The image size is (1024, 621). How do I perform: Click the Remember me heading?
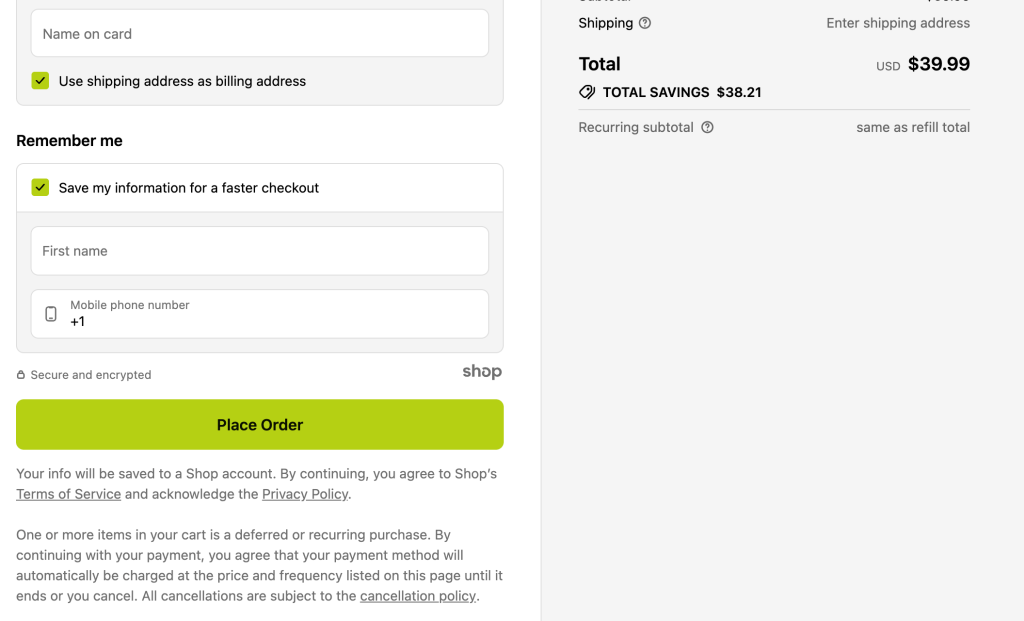(x=69, y=141)
